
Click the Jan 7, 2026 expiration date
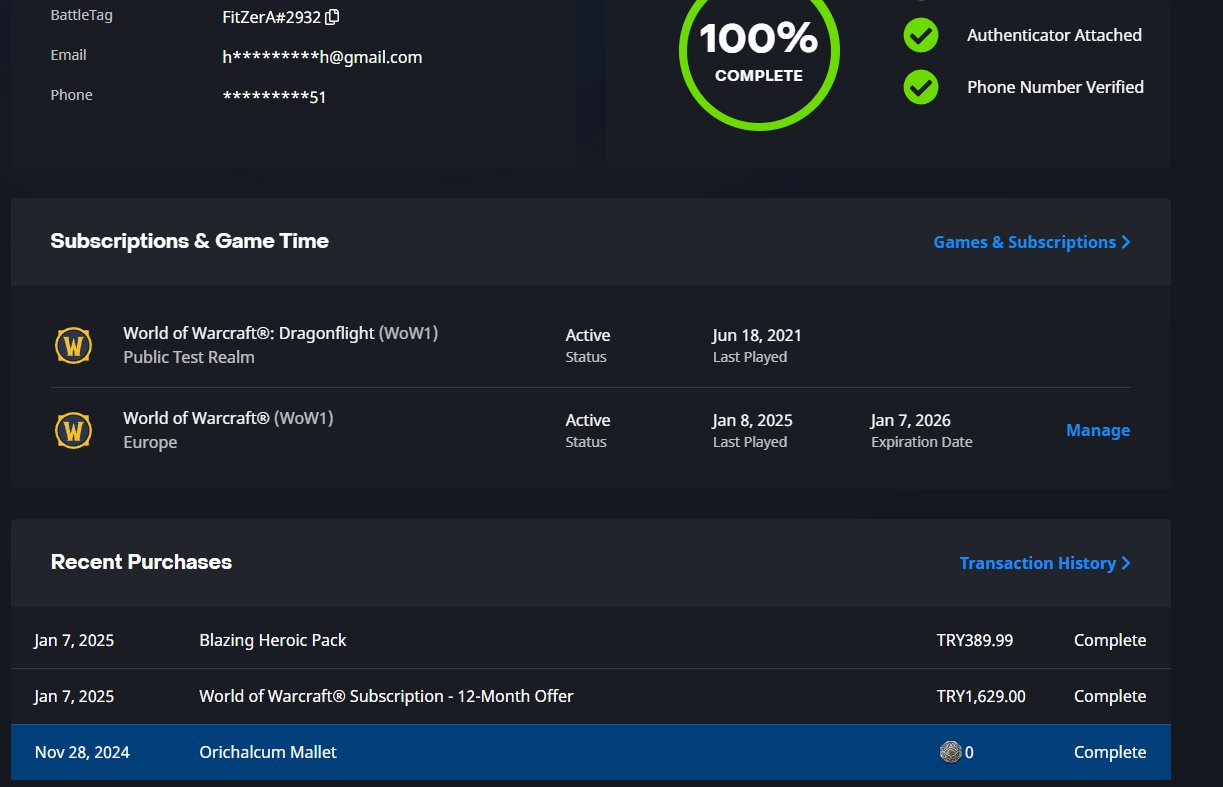pyautogui.click(x=910, y=420)
